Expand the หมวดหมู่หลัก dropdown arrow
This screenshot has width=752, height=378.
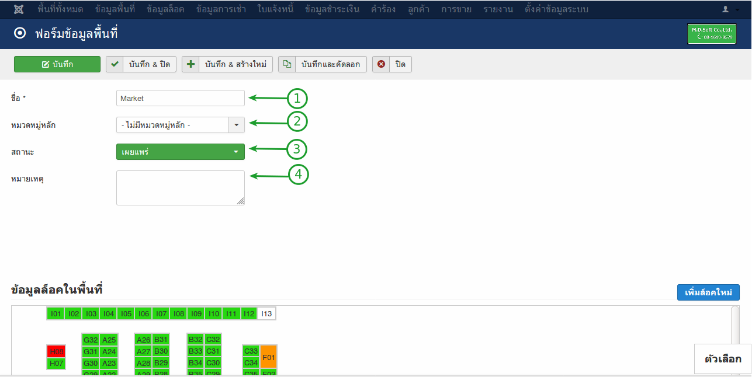pos(236,125)
